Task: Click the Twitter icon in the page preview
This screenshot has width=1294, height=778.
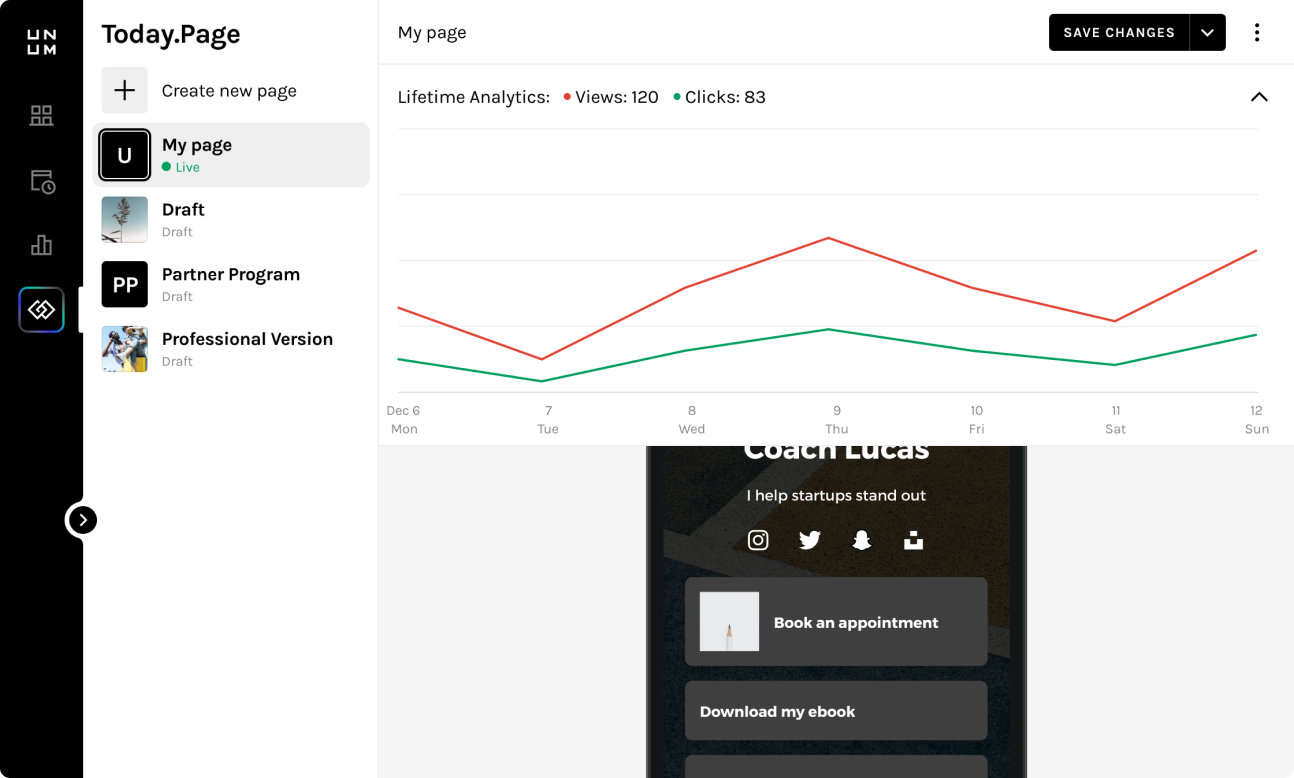Action: click(809, 539)
